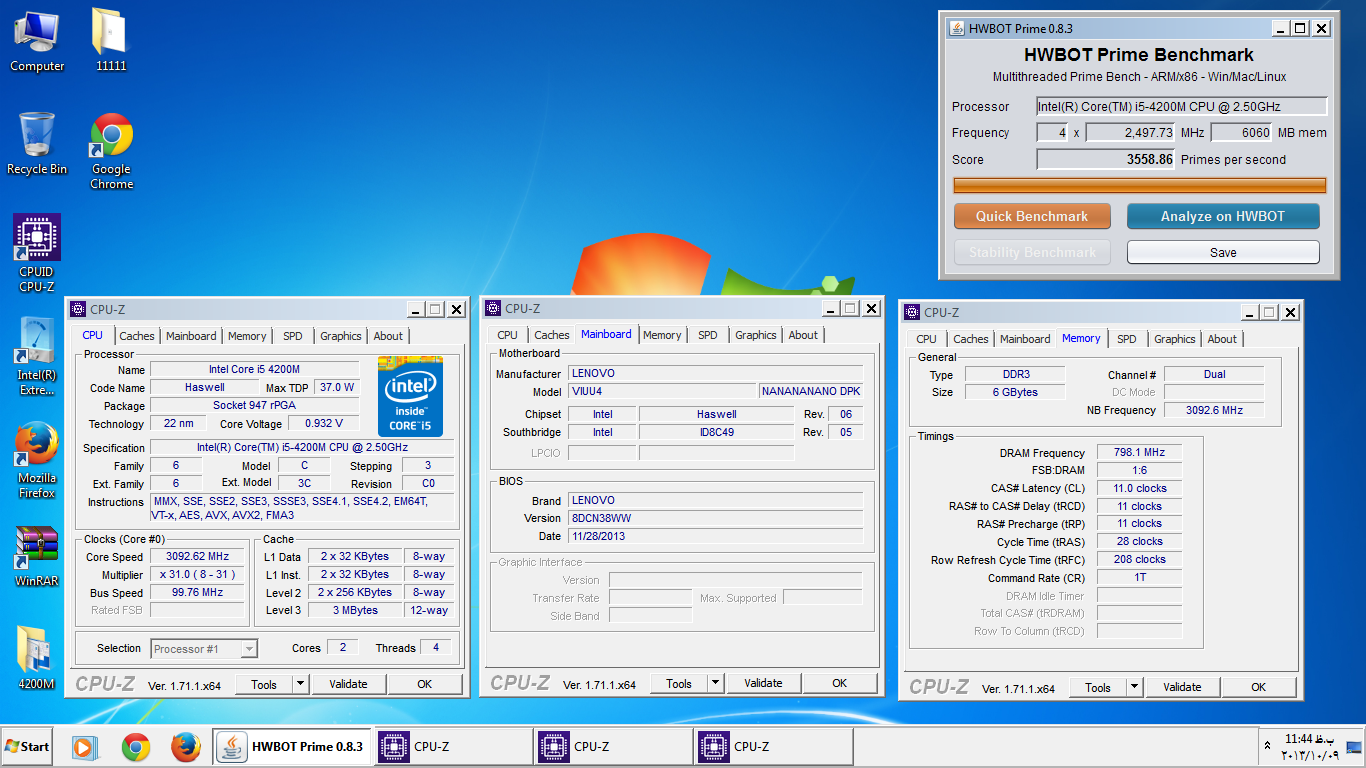Click the Bus Speed value 99.76 MHz

pyautogui.click(x=197, y=593)
